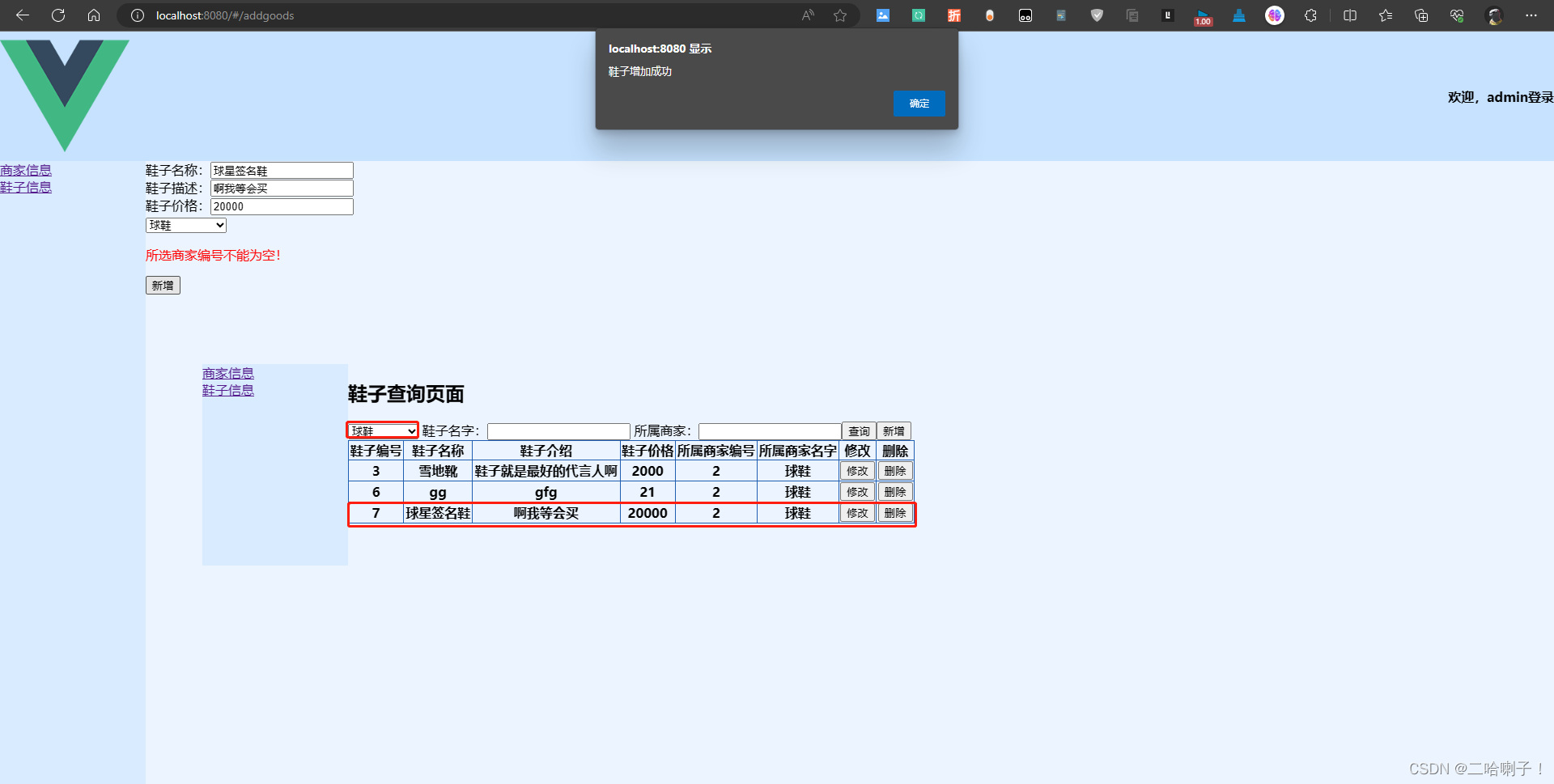Open the 球鞋 dropdown under 鞋子价格
The height and width of the screenshot is (784, 1554).
(186, 225)
